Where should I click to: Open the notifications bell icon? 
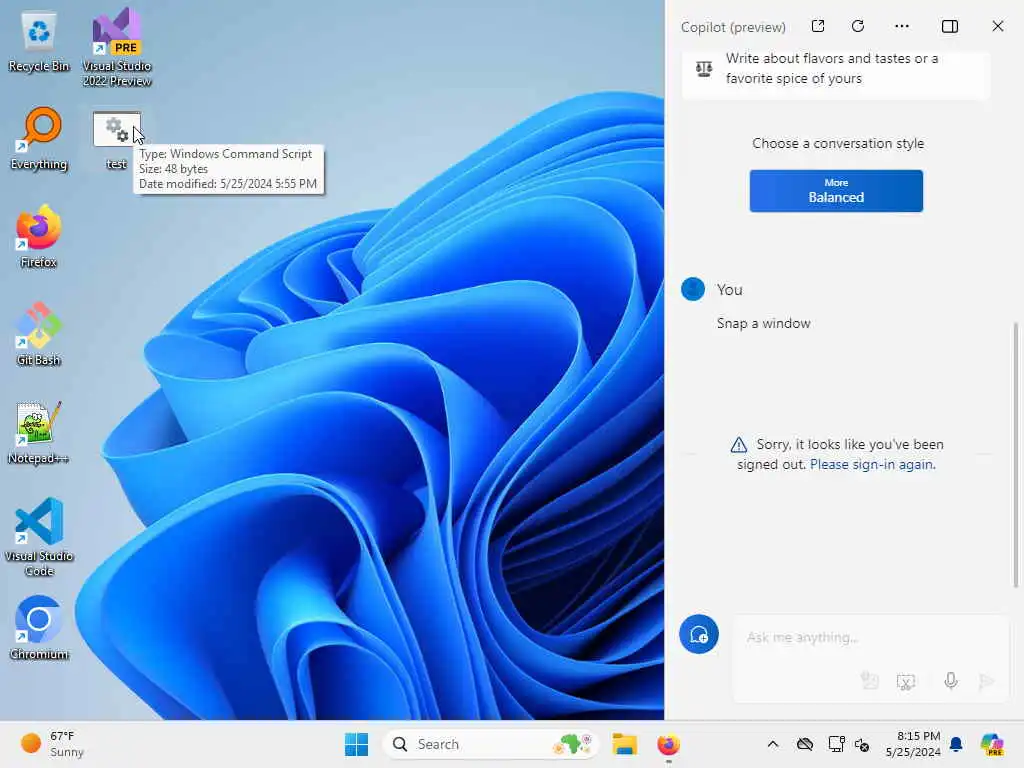[956, 744]
